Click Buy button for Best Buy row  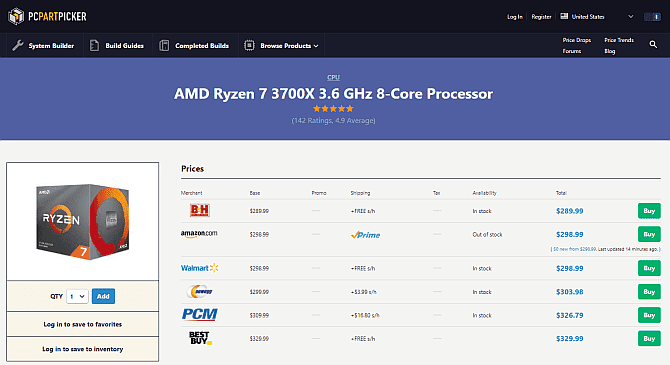[x=649, y=339]
